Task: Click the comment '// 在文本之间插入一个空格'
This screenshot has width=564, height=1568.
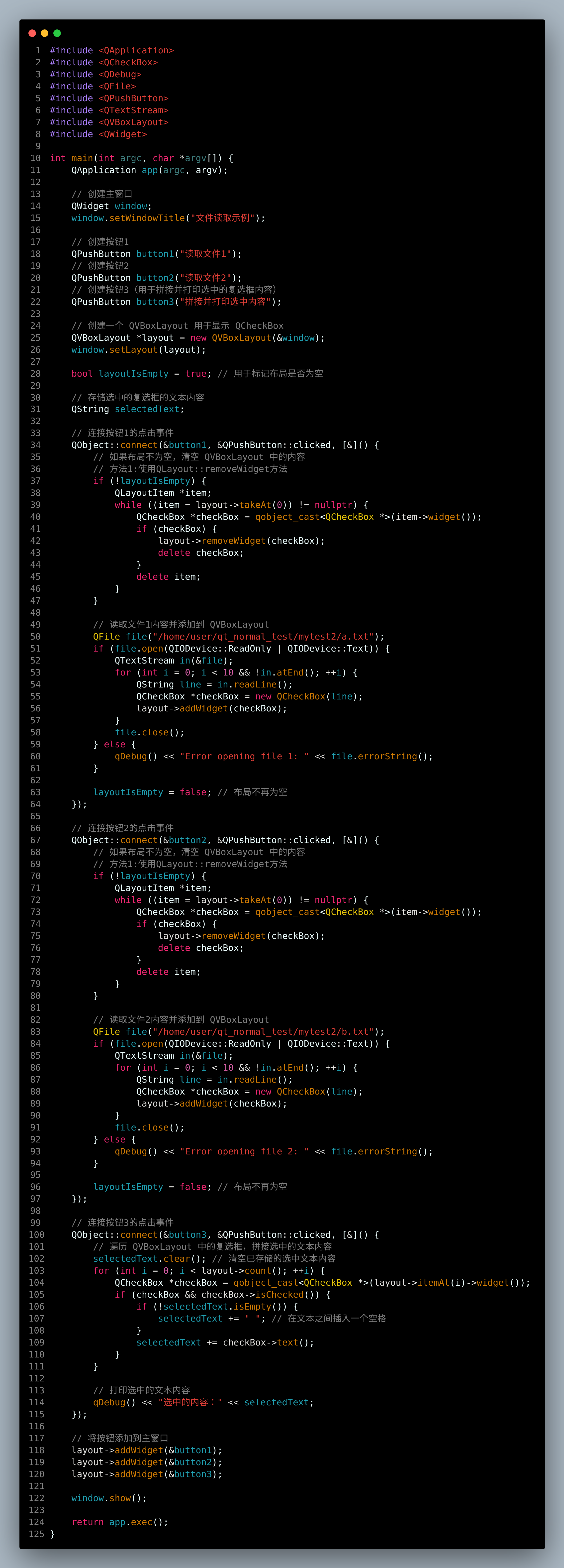Action: (x=329, y=1319)
